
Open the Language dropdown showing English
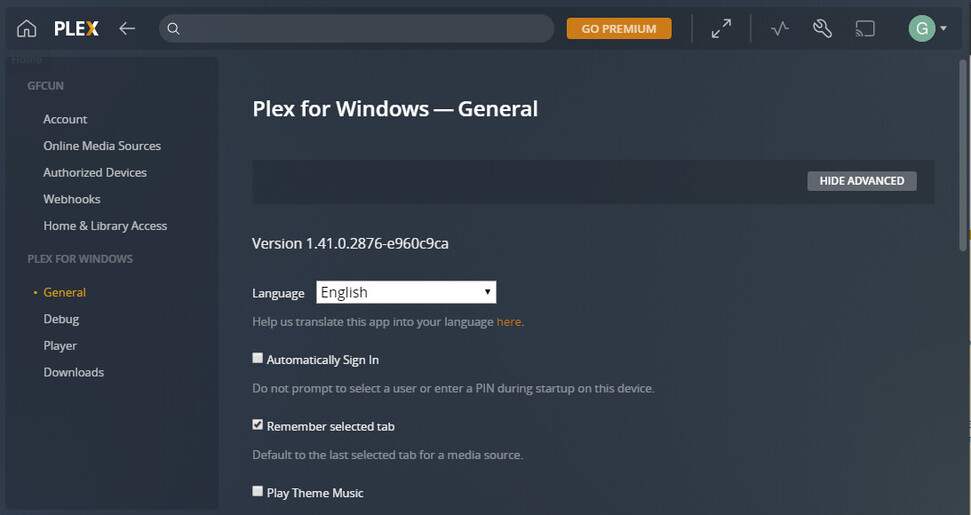click(x=406, y=292)
